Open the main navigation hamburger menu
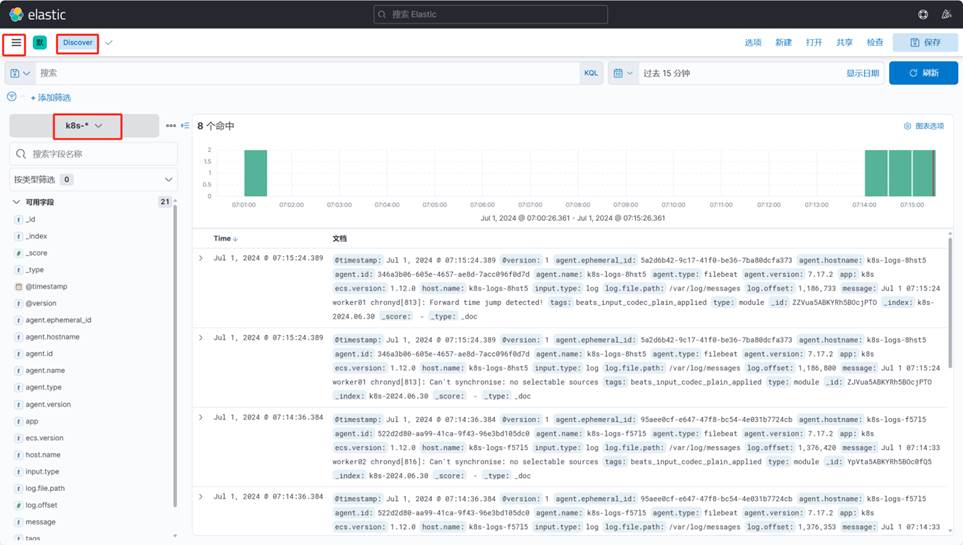Image resolution: width=963 pixels, height=545 pixels. pyautogui.click(x=16, y=43)
